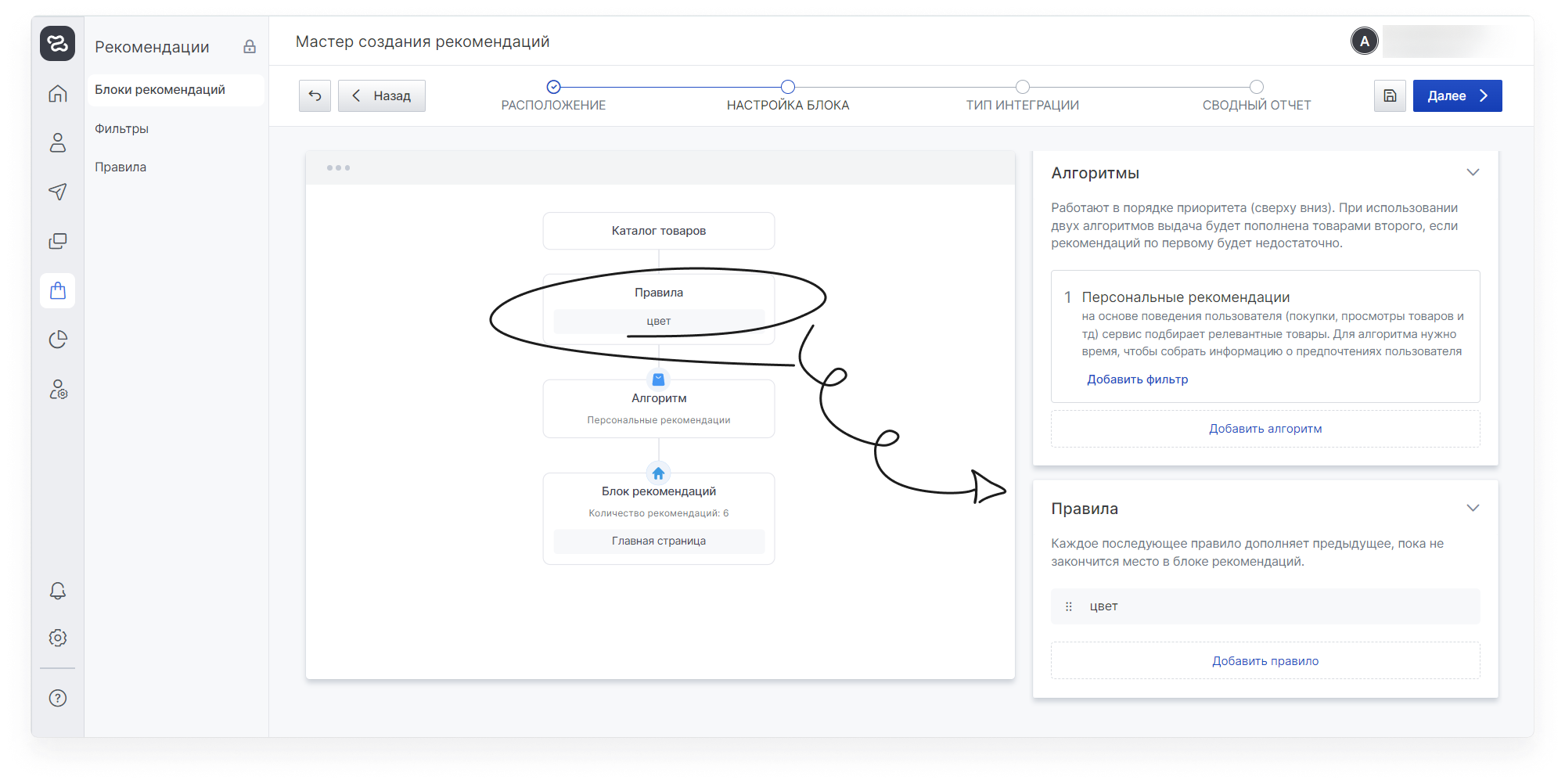Collapse the Алгоритмы panel chevron

pos(1473,172)
